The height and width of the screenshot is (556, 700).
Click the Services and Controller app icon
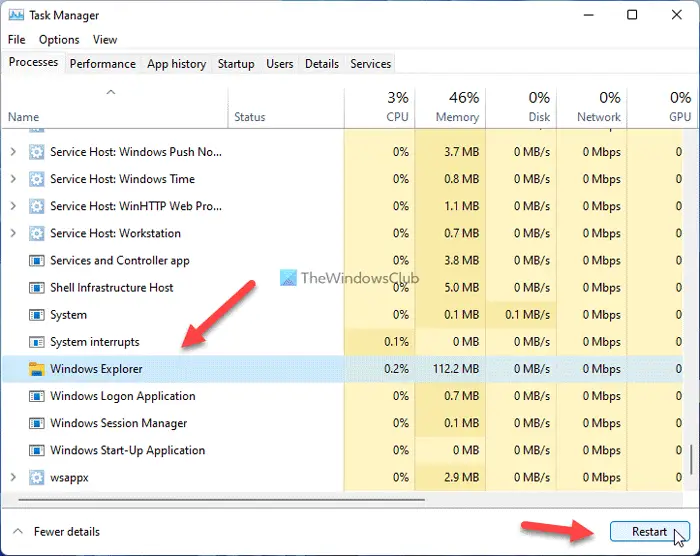[x=37, y=260]
